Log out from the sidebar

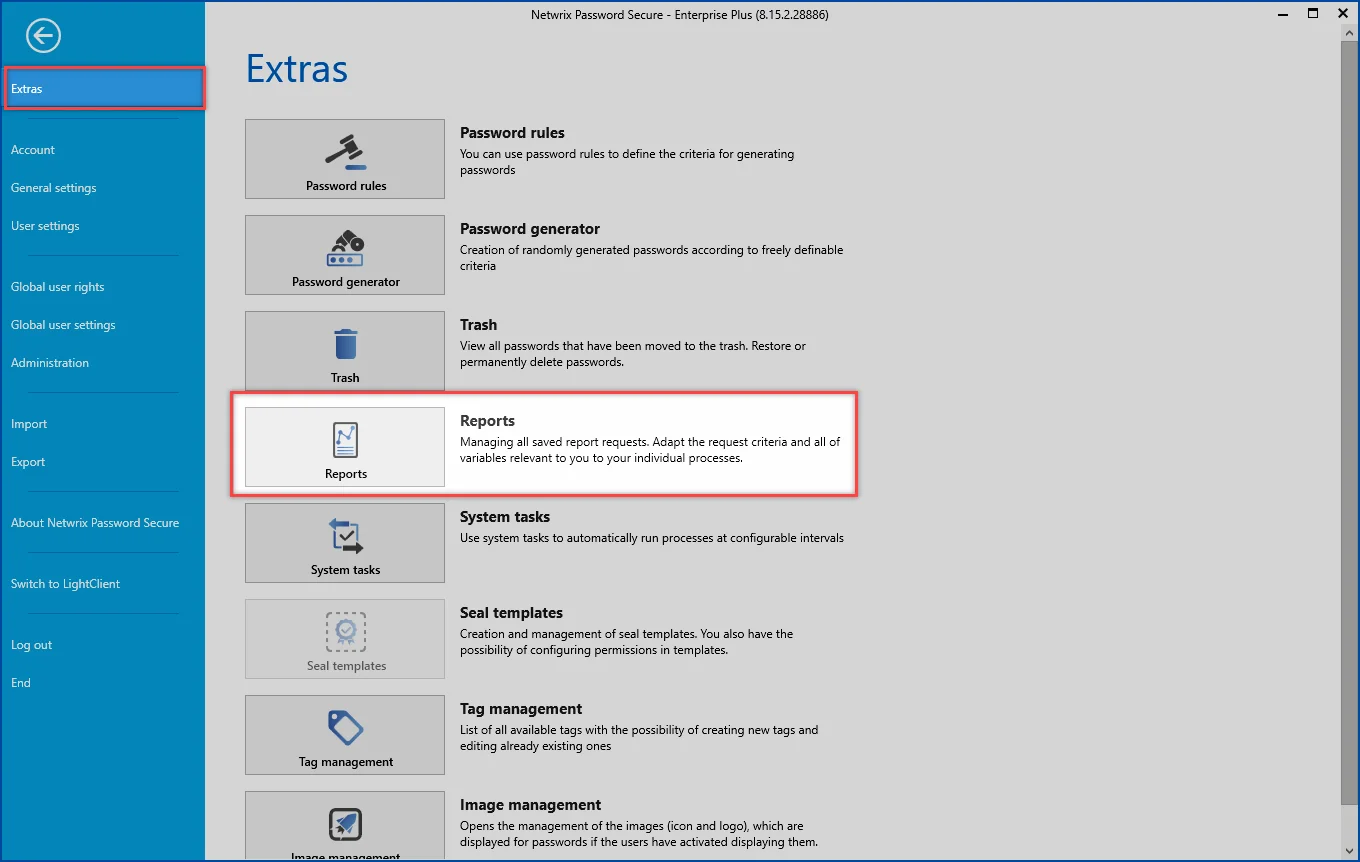[x=32, y=645]
